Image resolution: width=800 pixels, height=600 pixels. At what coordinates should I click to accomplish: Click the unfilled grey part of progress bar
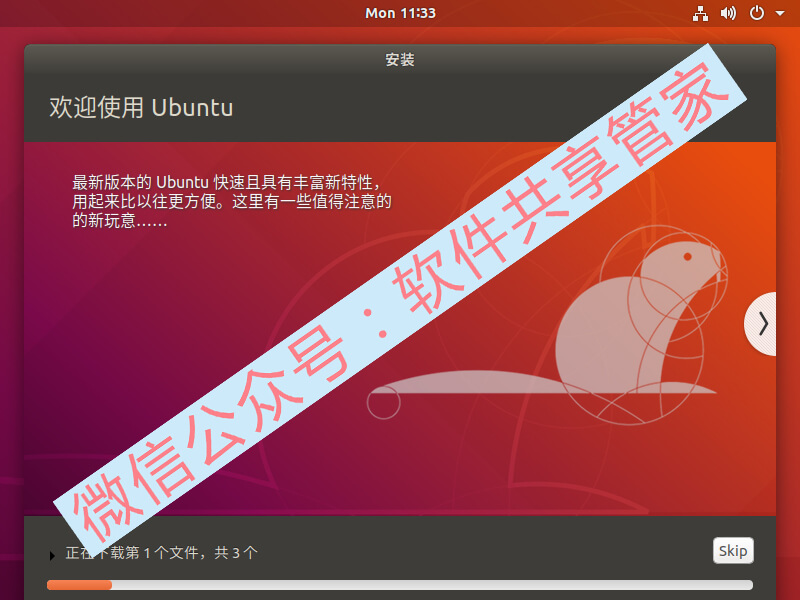432,585
